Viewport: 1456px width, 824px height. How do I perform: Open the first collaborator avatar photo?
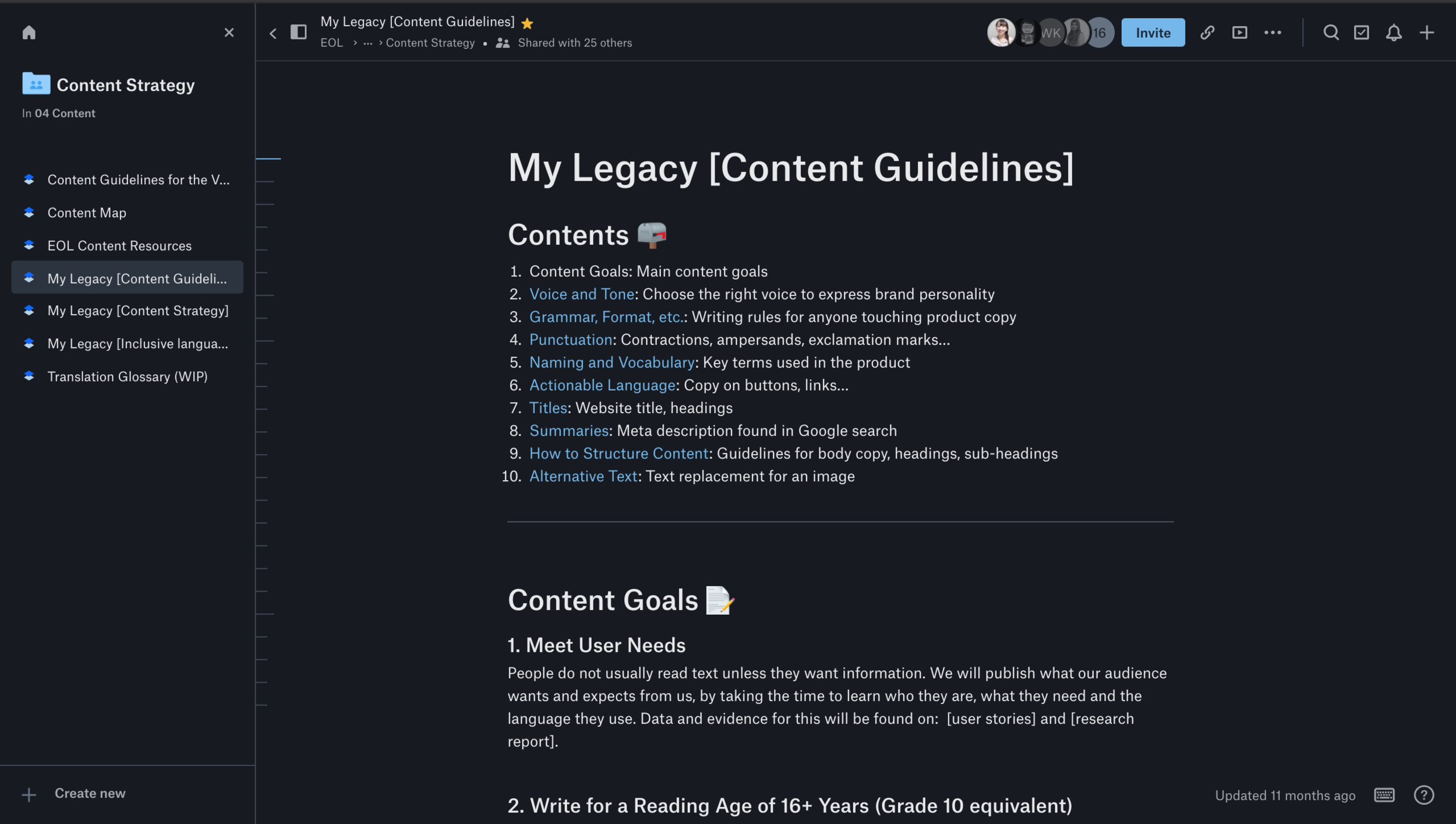pos(1001,33)
